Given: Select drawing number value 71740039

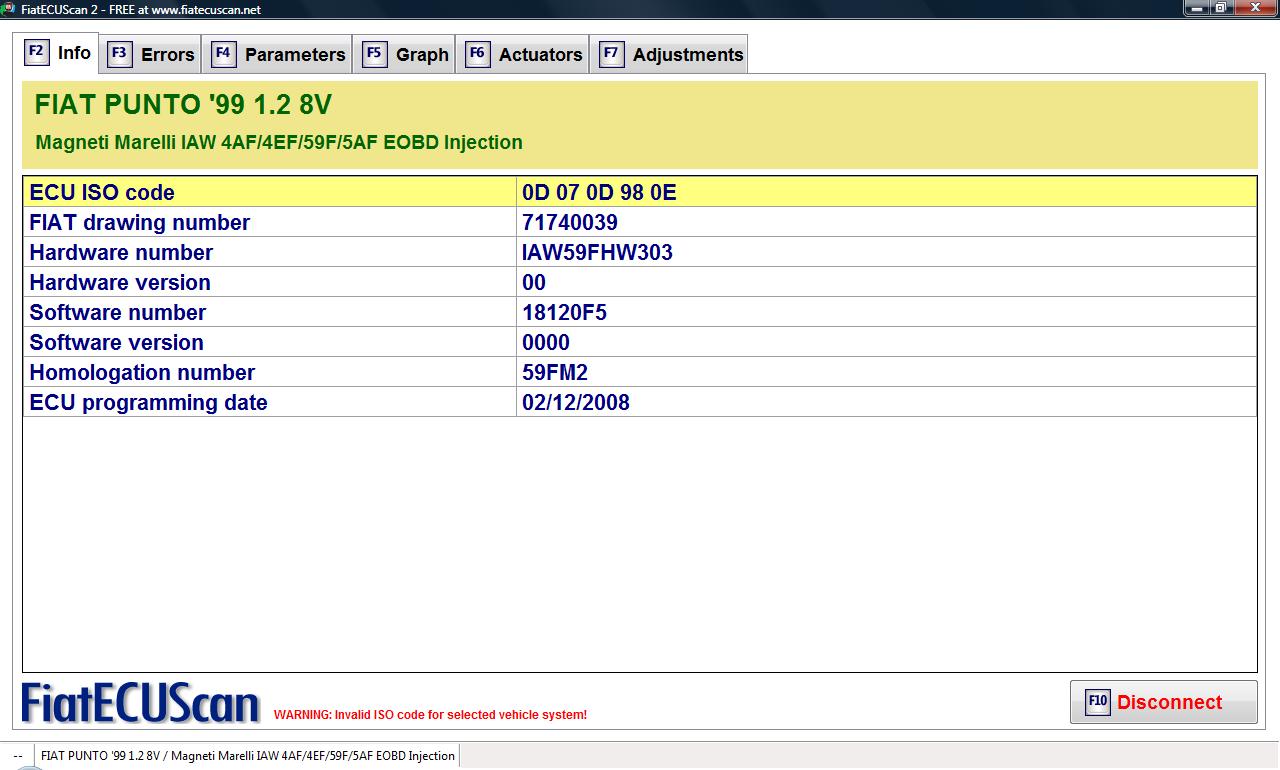Looking at the screenshot, I should point(570,222).
